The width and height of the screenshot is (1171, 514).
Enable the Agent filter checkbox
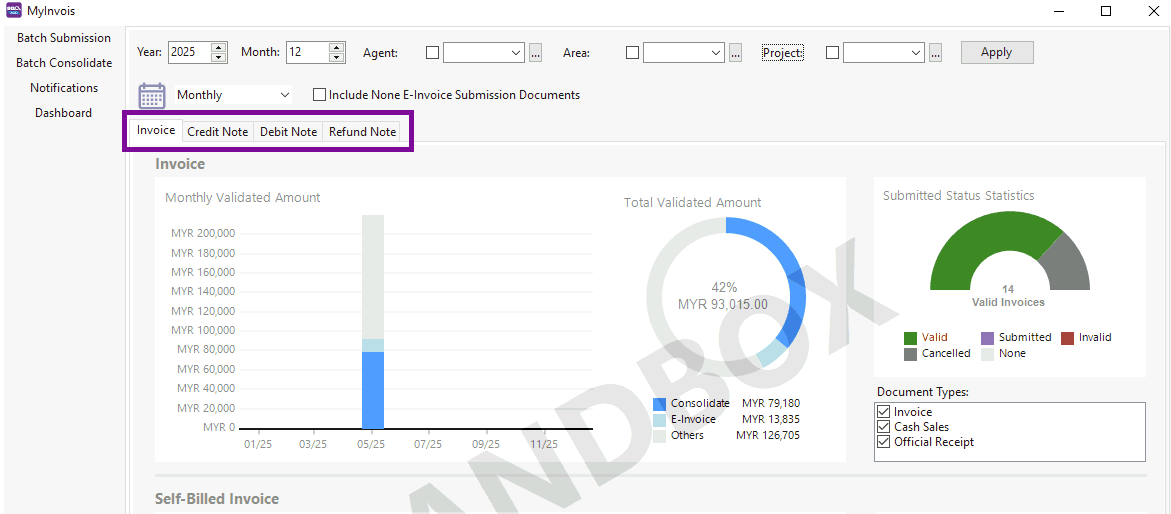pyautogui.click(x=432, y=53)
